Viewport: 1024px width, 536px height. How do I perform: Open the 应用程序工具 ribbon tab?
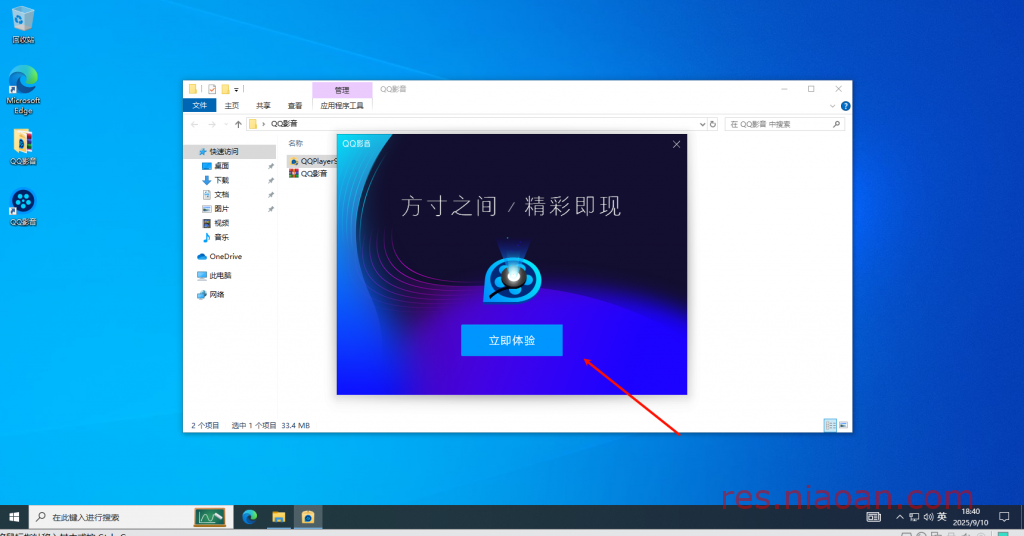pos(342,106)
